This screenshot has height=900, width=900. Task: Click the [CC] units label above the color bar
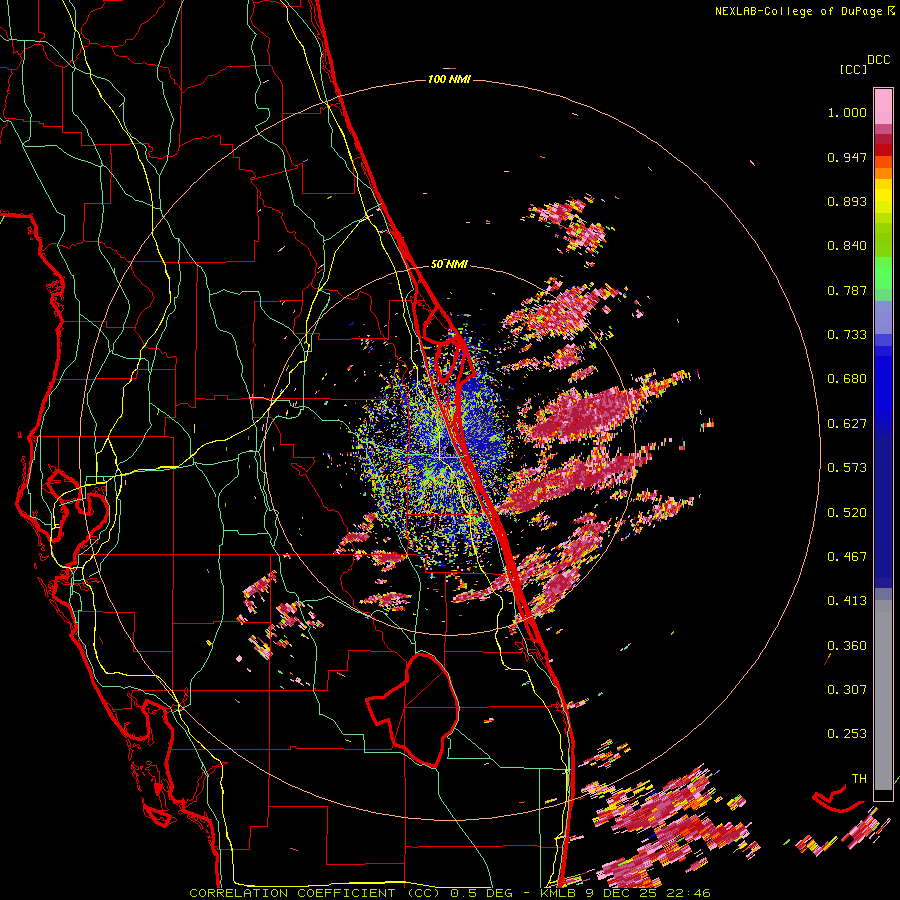853,69
